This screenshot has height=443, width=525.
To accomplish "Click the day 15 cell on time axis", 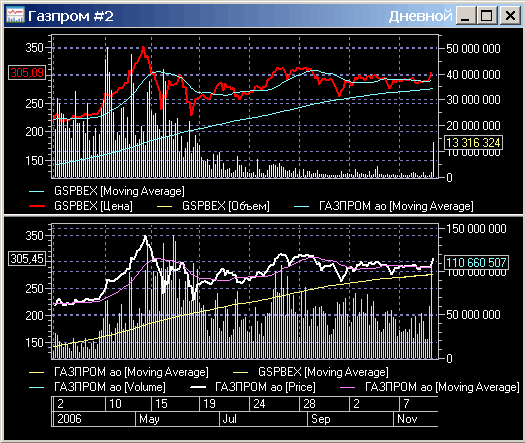I will click(x=175, y=404).
